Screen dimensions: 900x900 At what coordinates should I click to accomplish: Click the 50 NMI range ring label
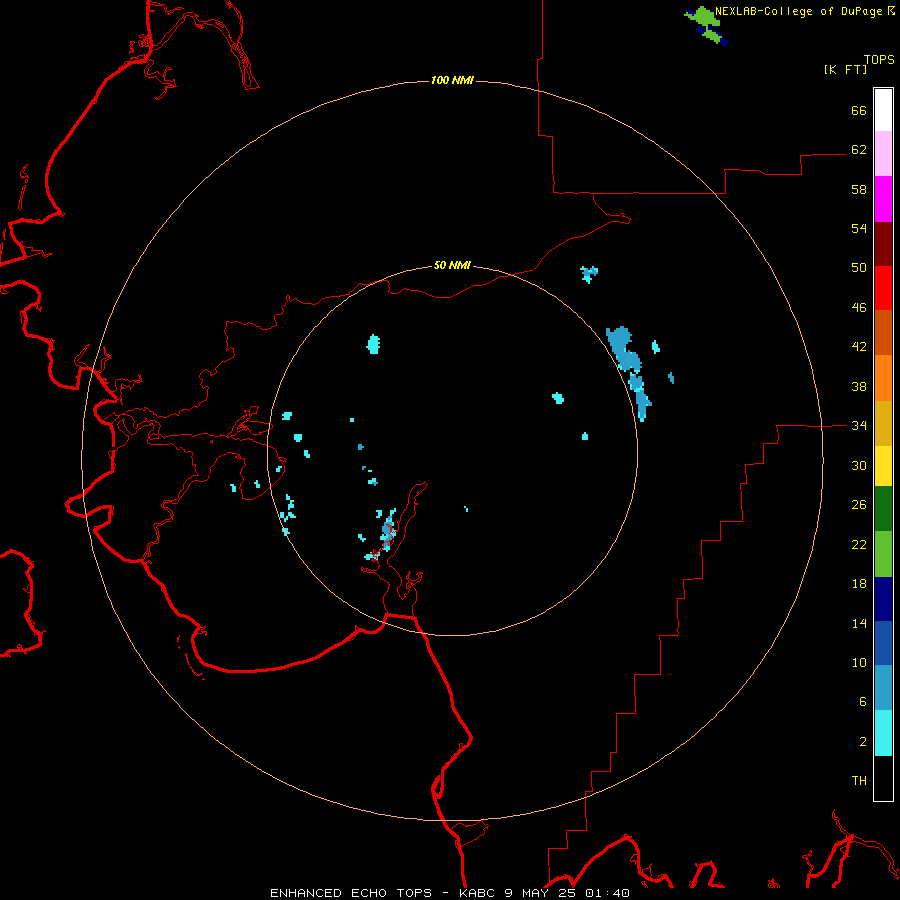coord(452,265)
